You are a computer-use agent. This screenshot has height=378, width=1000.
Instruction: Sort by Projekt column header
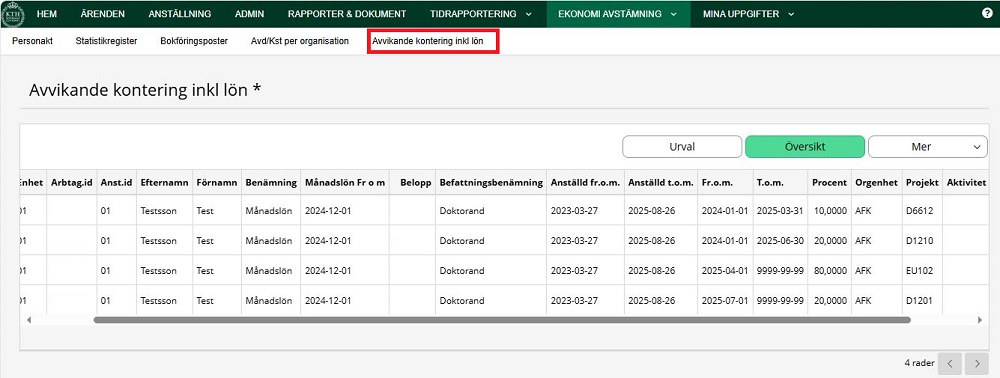[922, 182]
